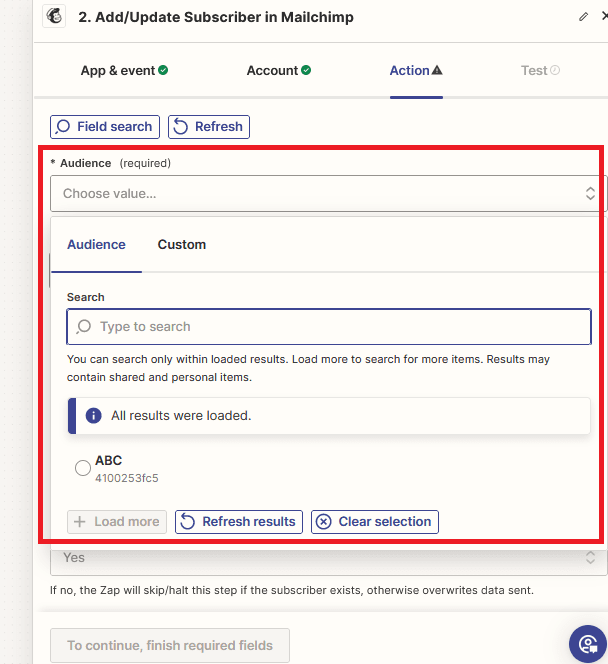Click the info icon beside loaded message
608x664 pixels.
tap(93, 415)
